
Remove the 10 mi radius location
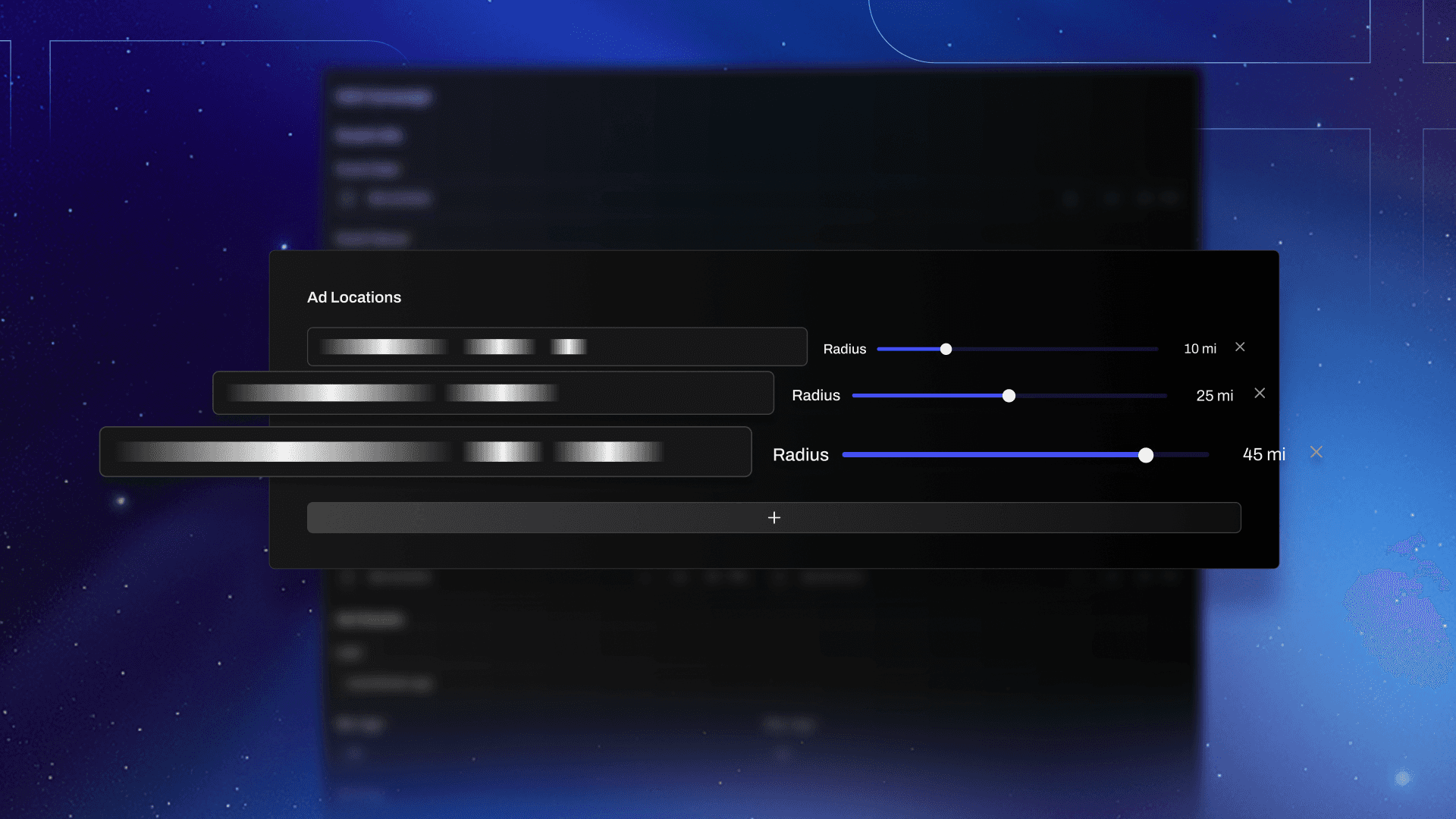(x=1240, y=347)
